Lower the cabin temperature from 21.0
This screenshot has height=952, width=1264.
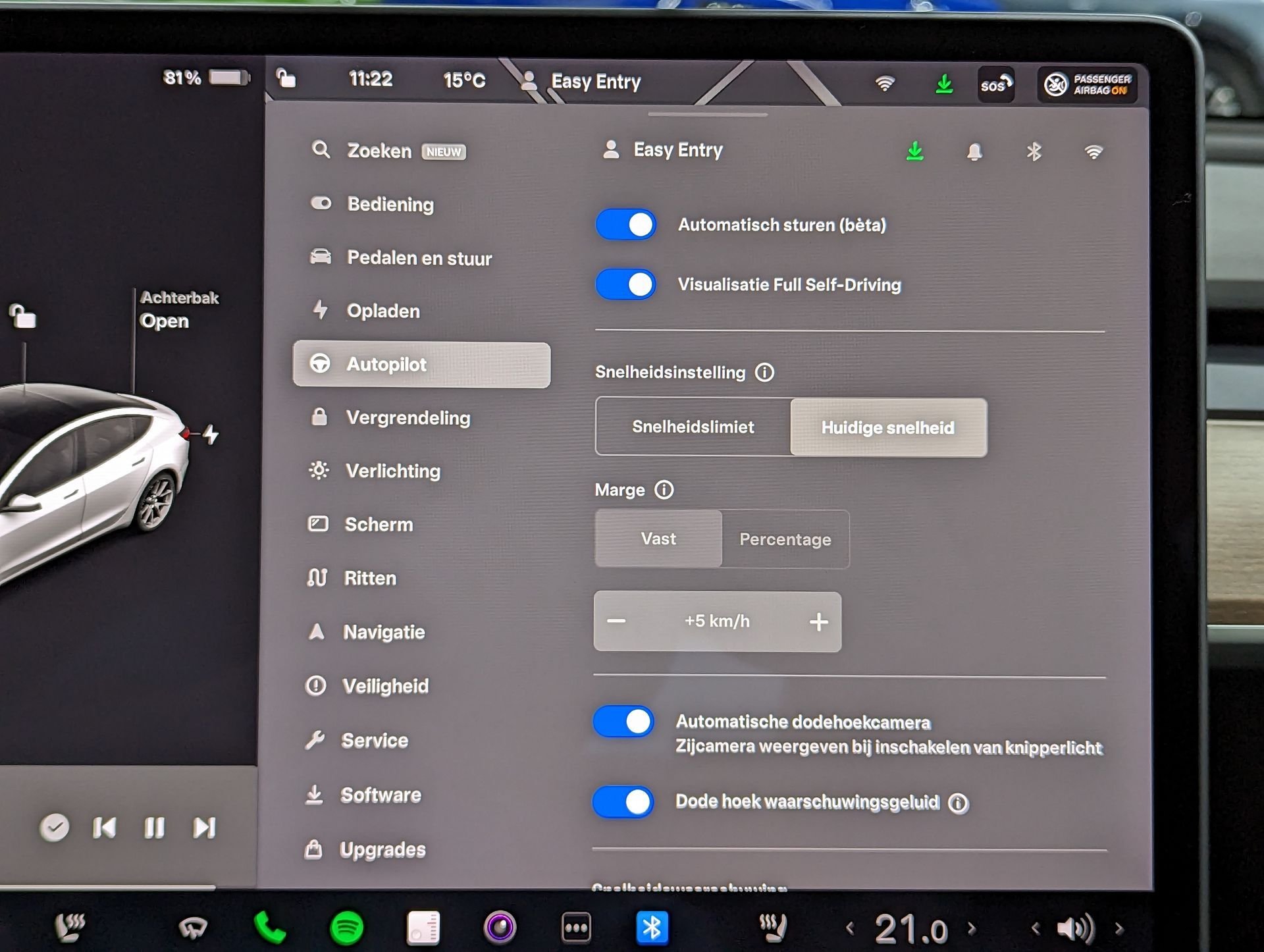tap(850, 929)
